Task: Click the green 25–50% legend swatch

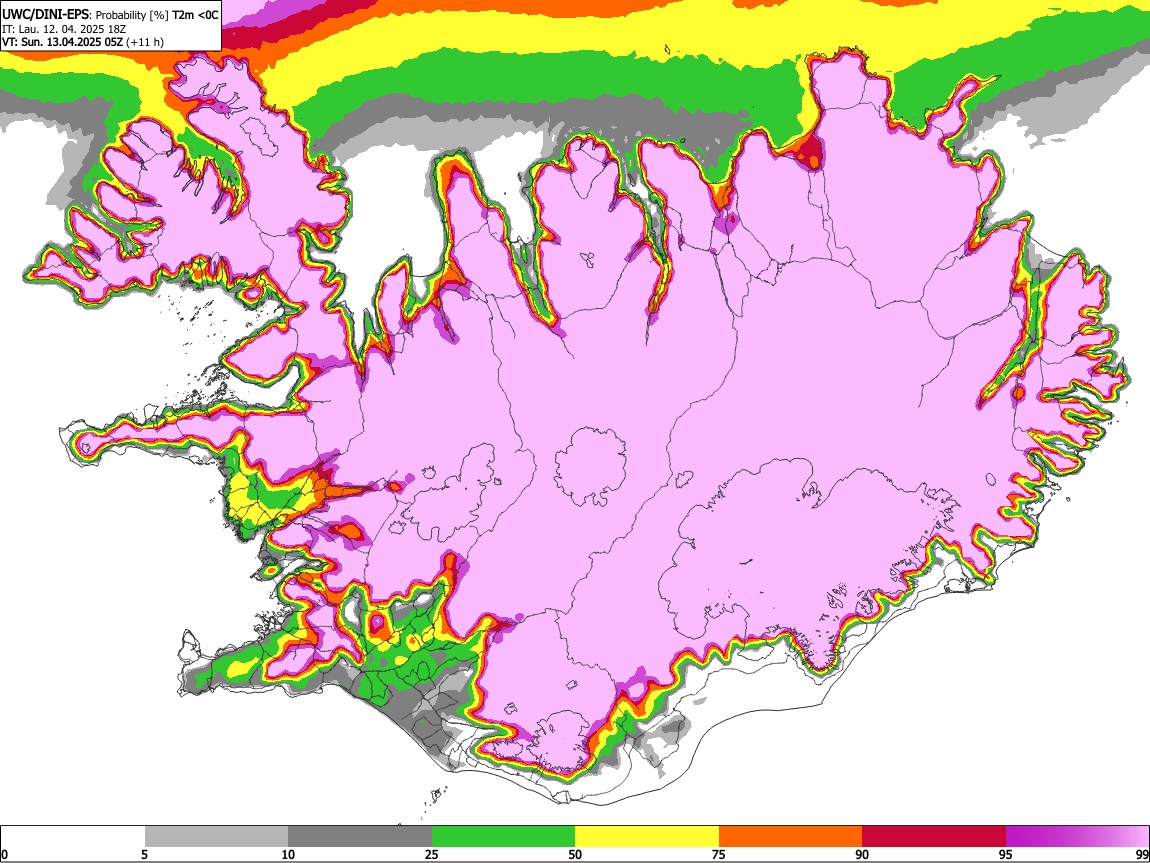Action: point(503,837)
